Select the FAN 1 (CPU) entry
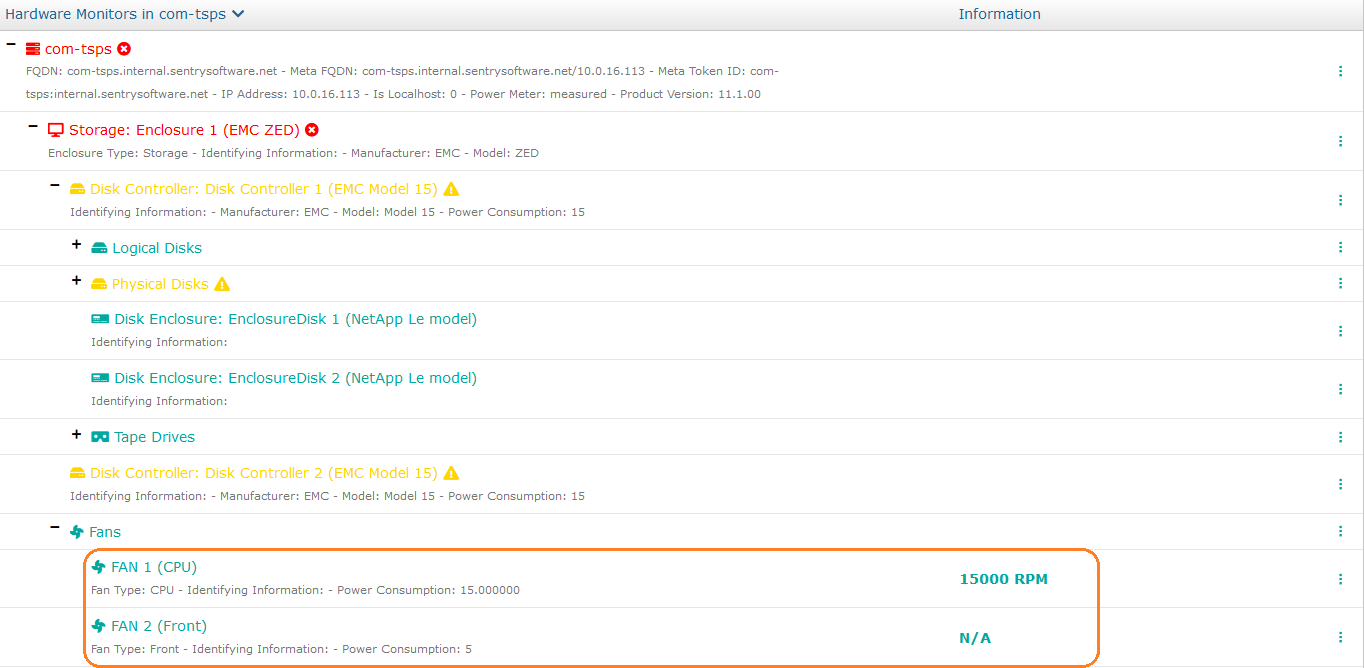 pos(154,567)
